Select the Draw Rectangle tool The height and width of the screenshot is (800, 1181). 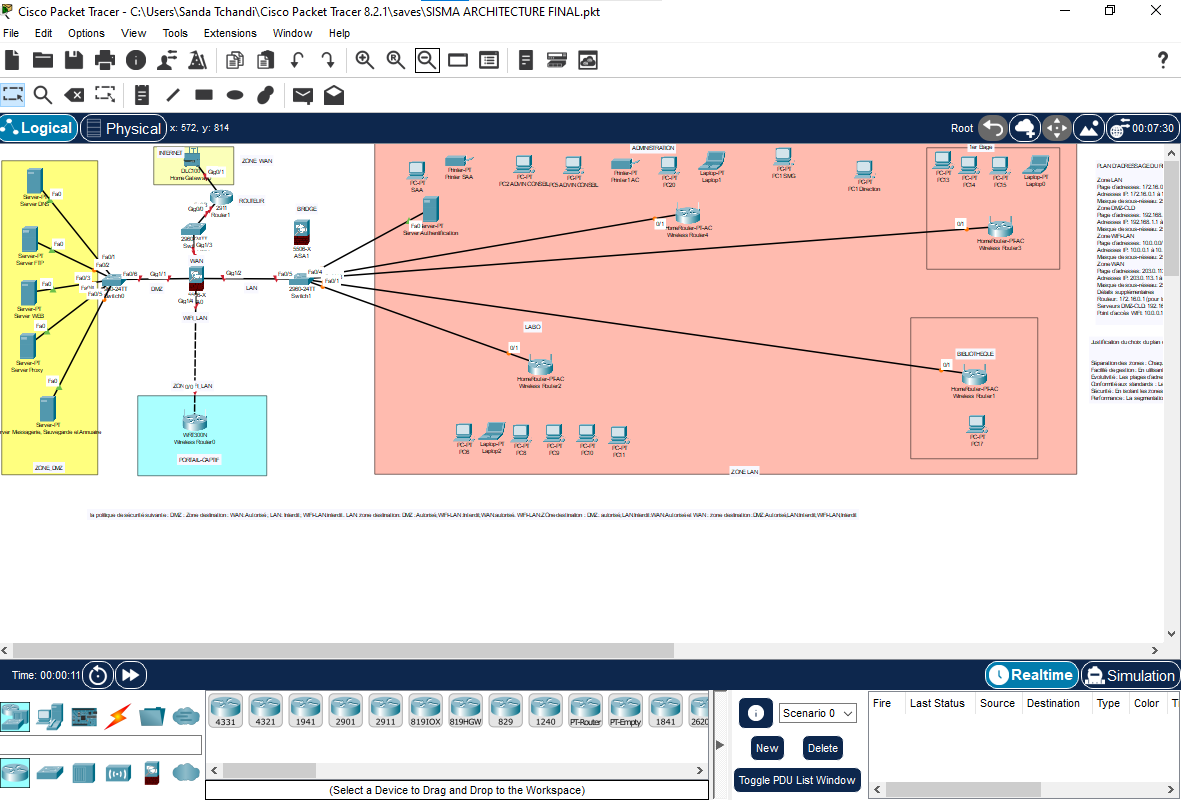pos(204,95)
